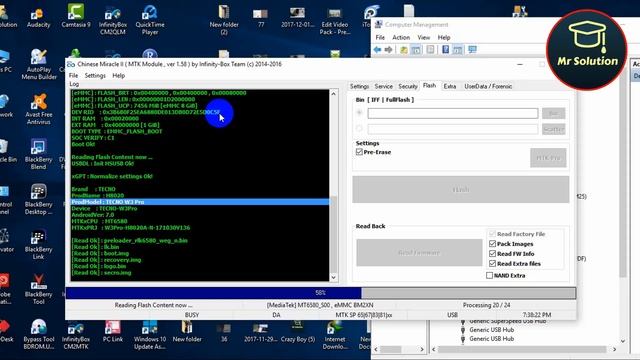Click the 'BUSY' status bar cell
The height and width of the screenshot is (360, 640).
point(192,315)
